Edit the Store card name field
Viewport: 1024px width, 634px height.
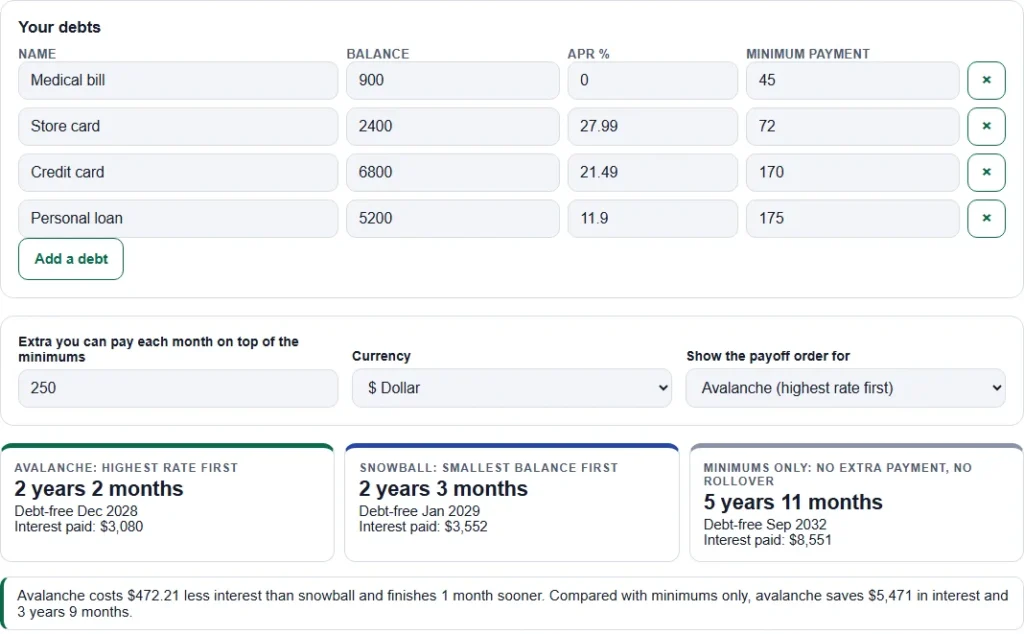[178, 126]
